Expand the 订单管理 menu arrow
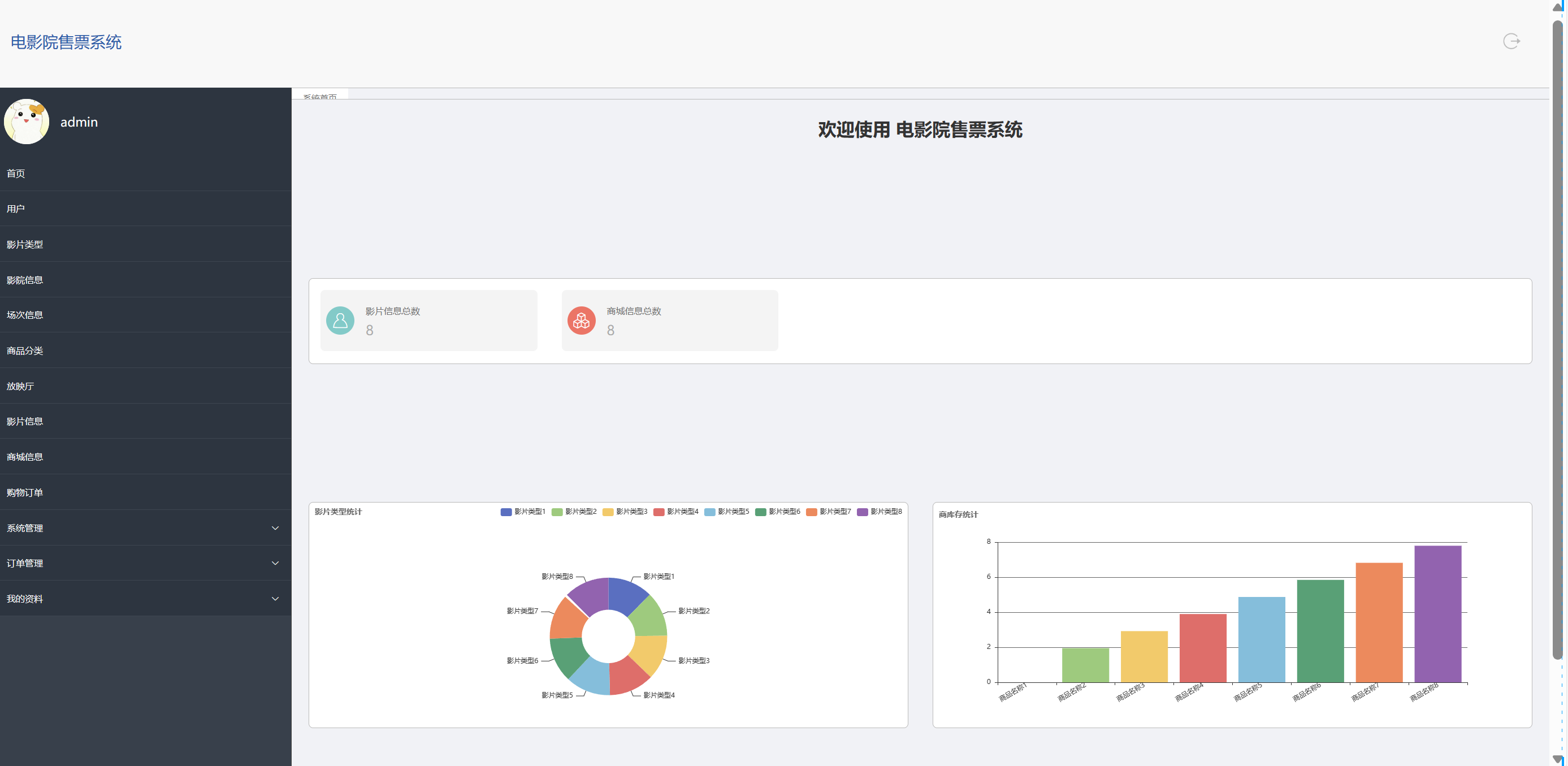The width and height of the screenshot is (1568, 766). 275,563
